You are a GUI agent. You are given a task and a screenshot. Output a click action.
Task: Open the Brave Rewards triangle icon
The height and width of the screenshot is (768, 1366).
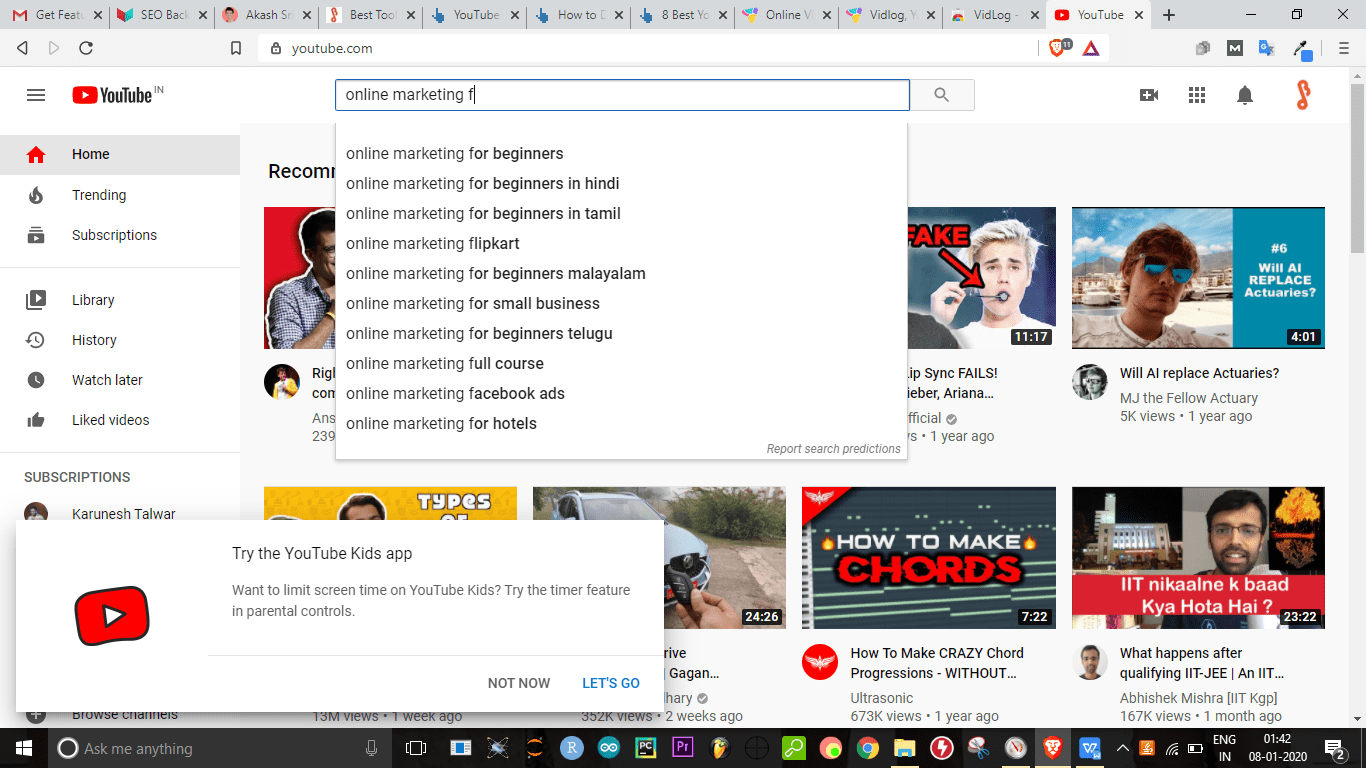[x=1091, y=48]
